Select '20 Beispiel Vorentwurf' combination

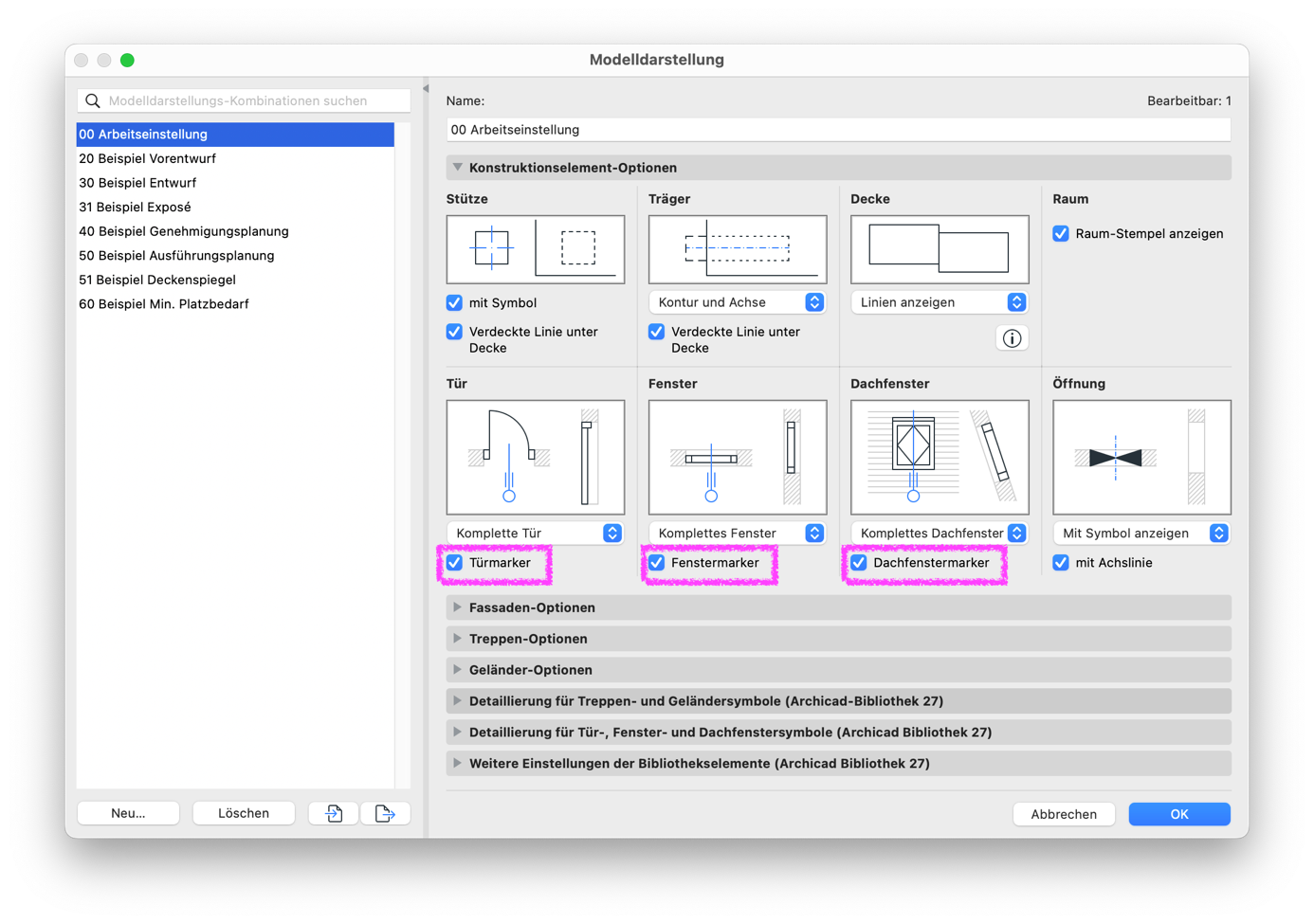tap(235, 159)
